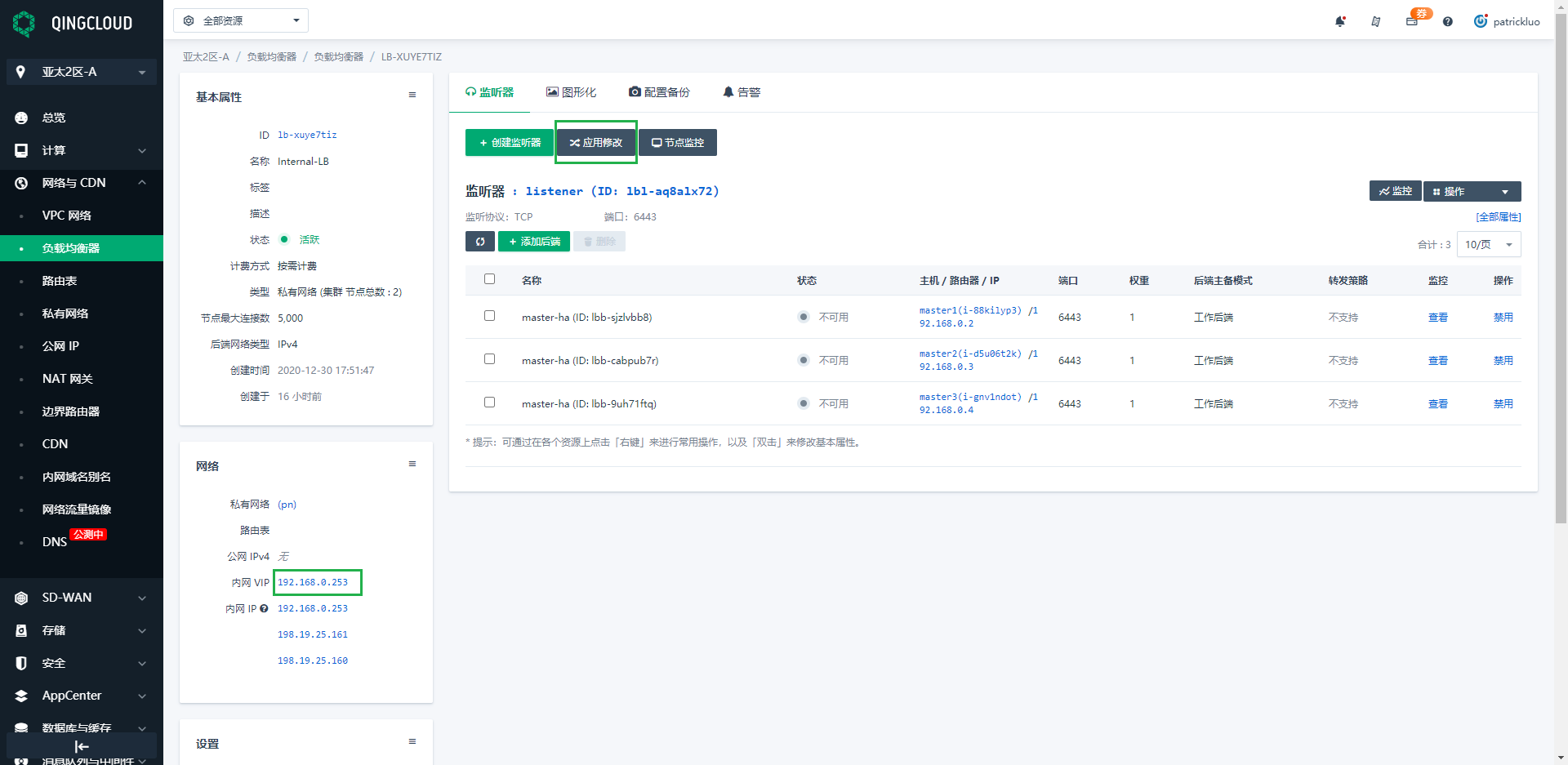Check the master-ha lbb-sjzlvbb8 row checkbox
1568x765 pixels.
pyautogui.click(x=489, y=316)
